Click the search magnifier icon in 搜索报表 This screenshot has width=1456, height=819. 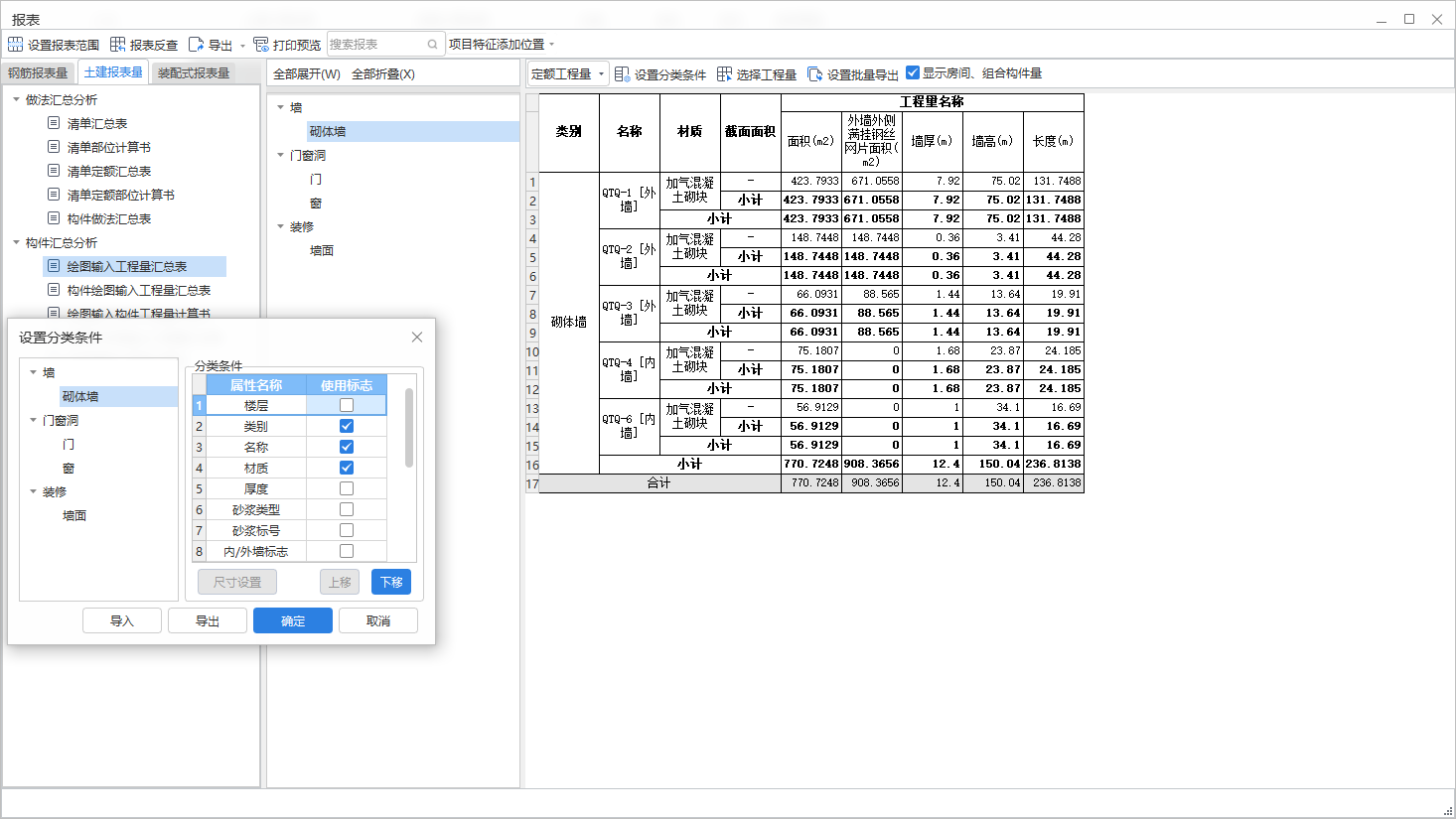pyautogui.click(x=433, y=45)
